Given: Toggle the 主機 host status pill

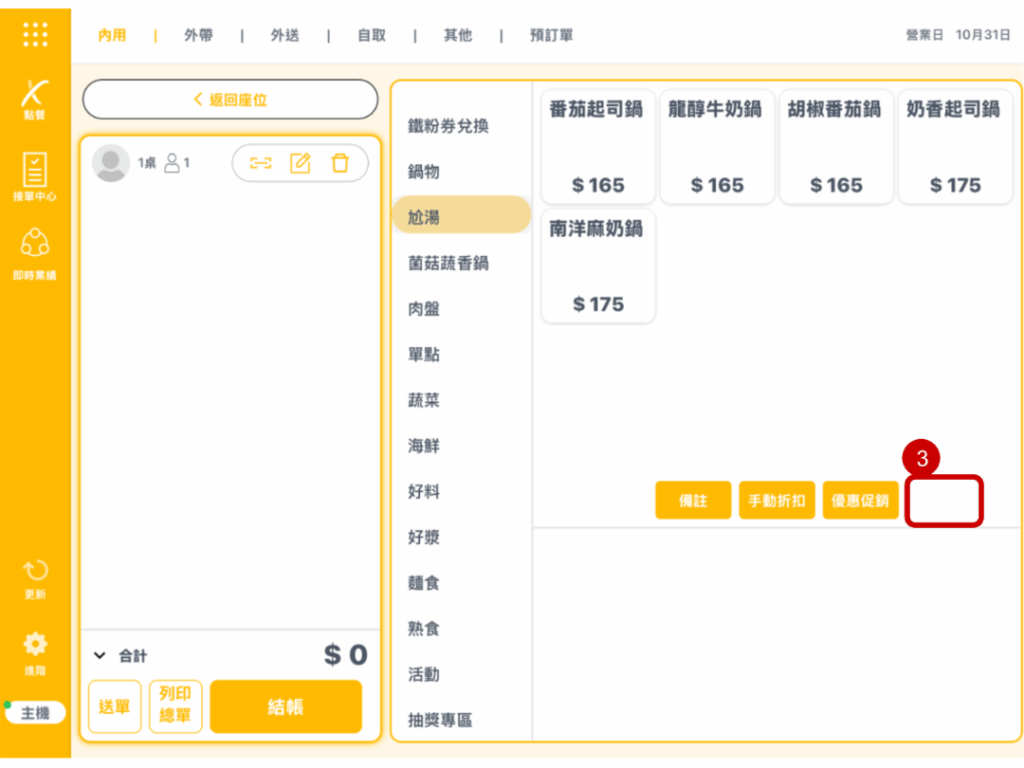Looking at the screenshot, I should click(35, 713).
